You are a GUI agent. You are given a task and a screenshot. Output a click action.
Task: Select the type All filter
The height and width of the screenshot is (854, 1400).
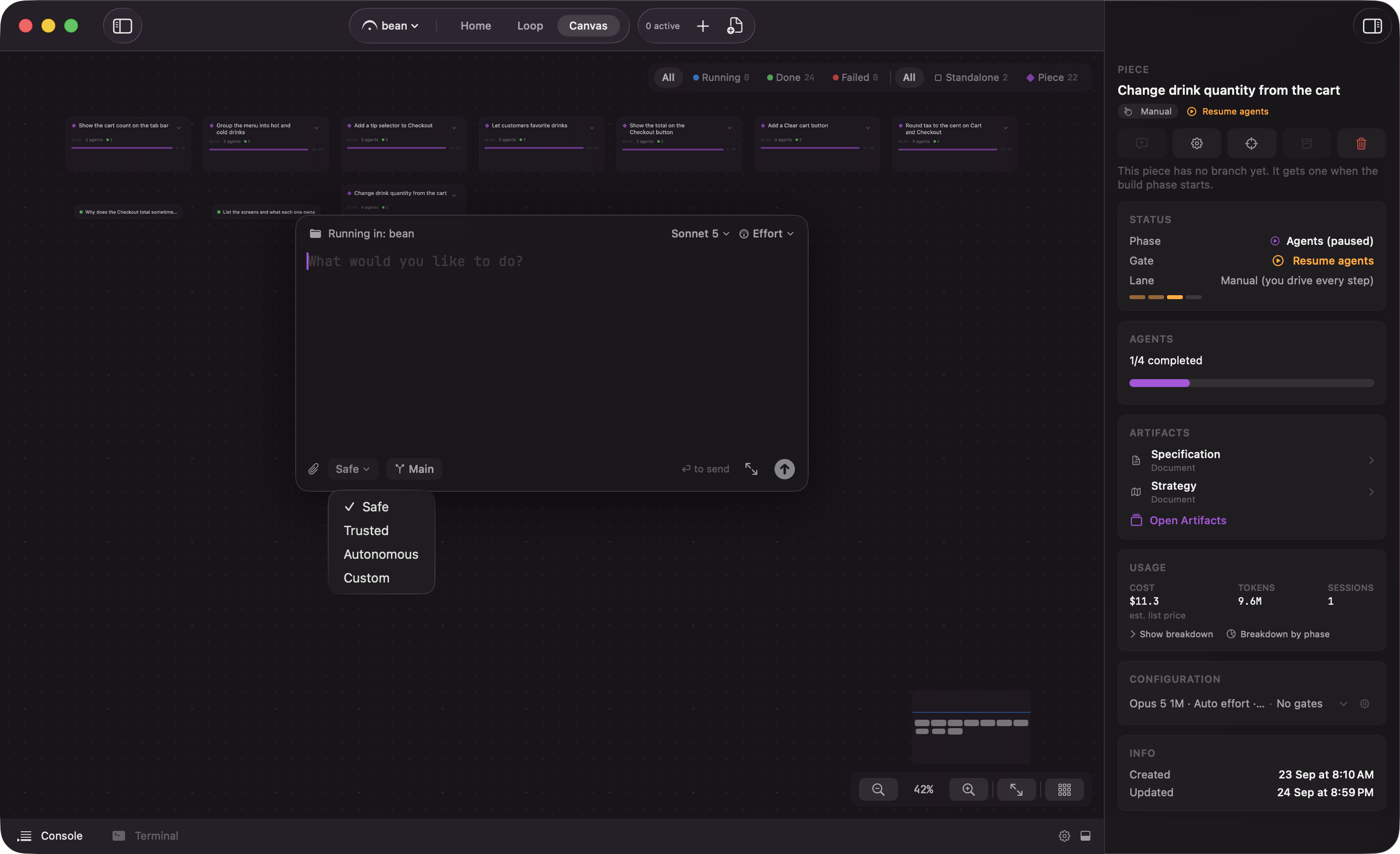[x=909, y=78]
